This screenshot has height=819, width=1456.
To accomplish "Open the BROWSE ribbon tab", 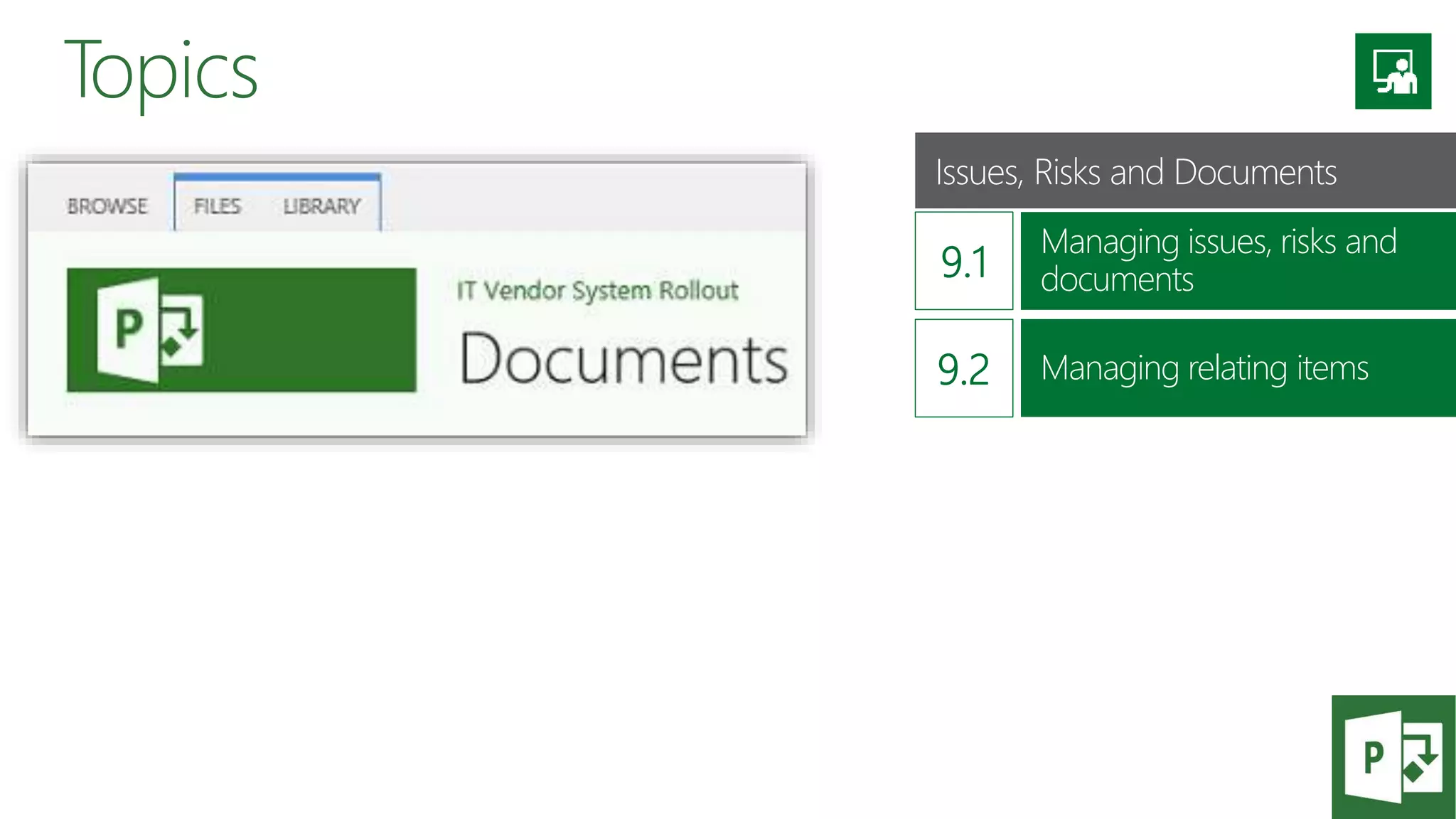I will pos(107,206).
